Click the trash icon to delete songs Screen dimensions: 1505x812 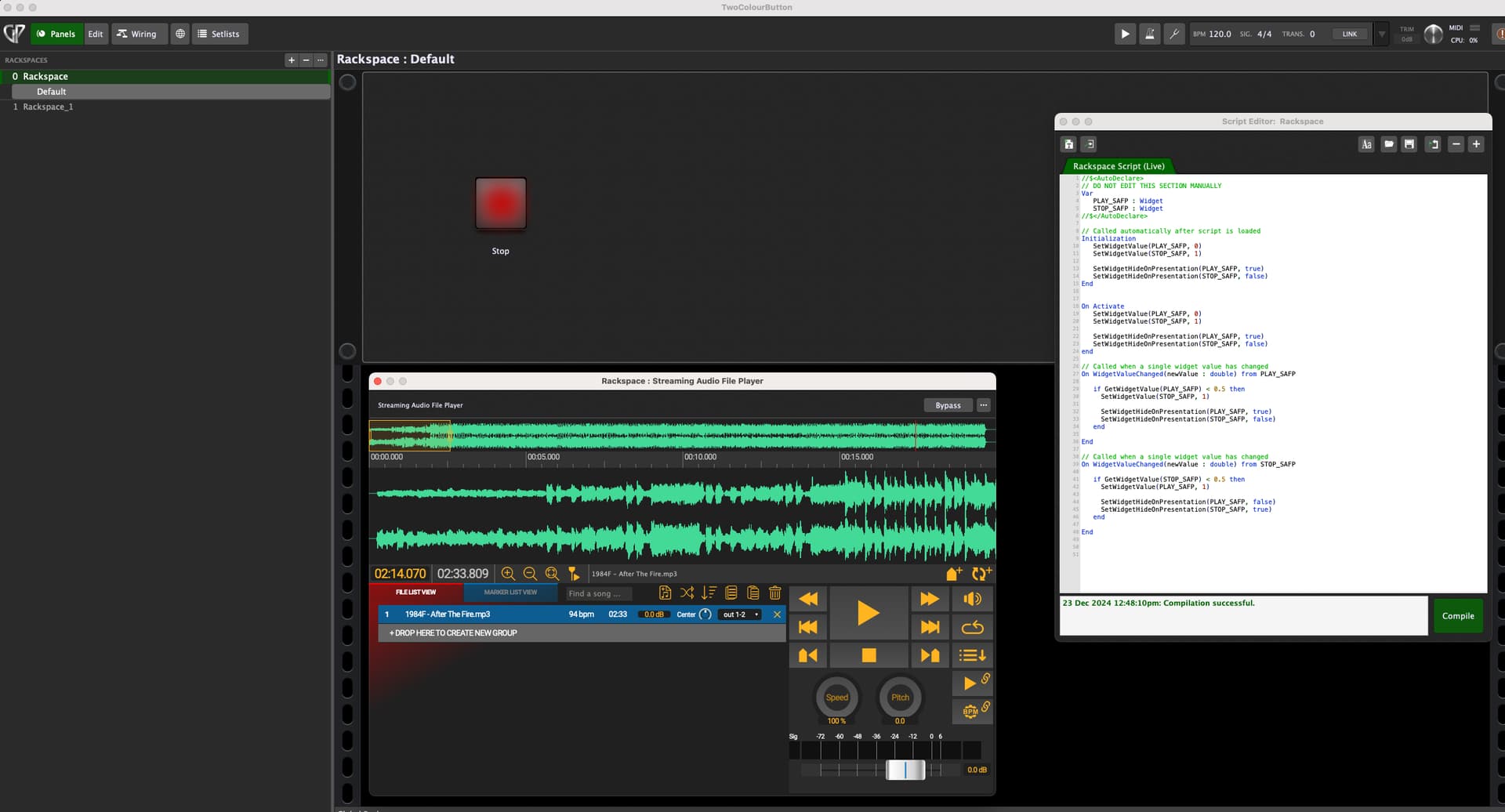pyautogui.click(x=774, y=593)
